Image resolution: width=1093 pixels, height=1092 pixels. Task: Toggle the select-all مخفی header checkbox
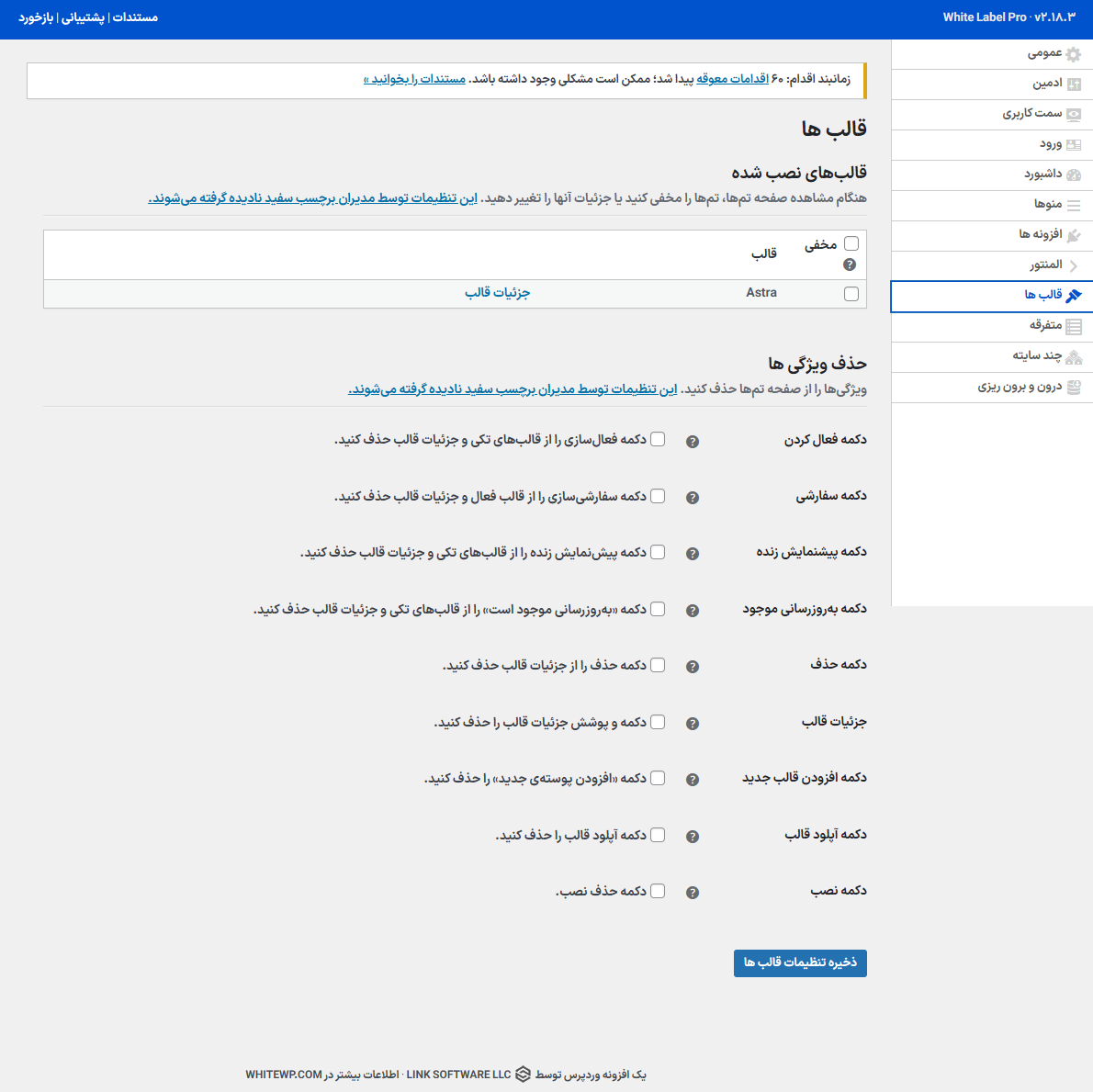point(851,243)
